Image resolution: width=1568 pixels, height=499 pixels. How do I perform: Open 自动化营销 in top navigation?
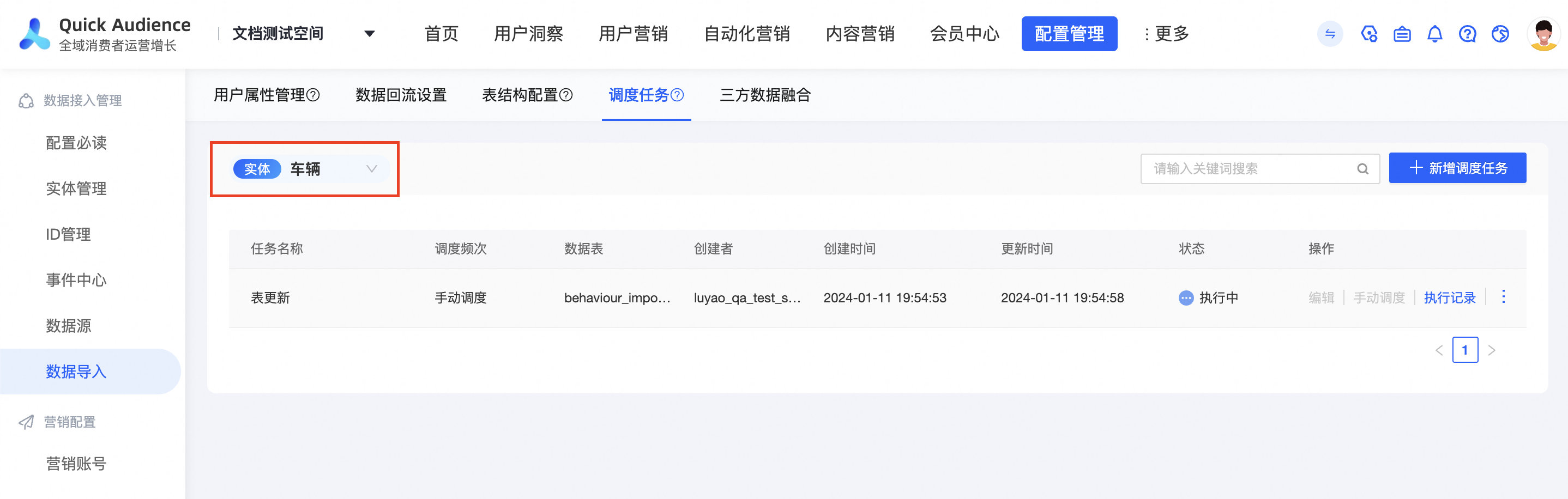point(747,34)
